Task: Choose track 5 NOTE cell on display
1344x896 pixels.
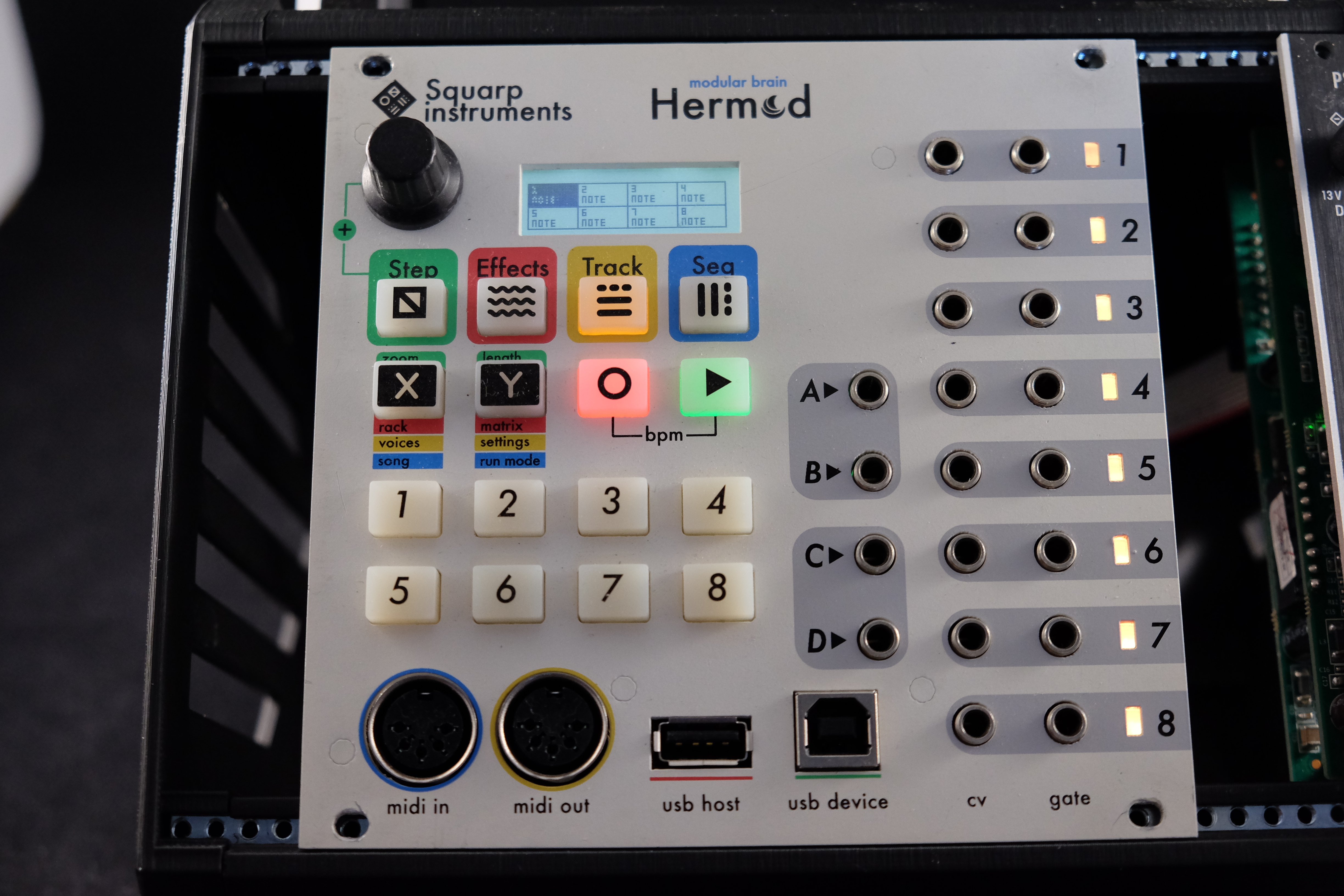Action: point(553,218)
